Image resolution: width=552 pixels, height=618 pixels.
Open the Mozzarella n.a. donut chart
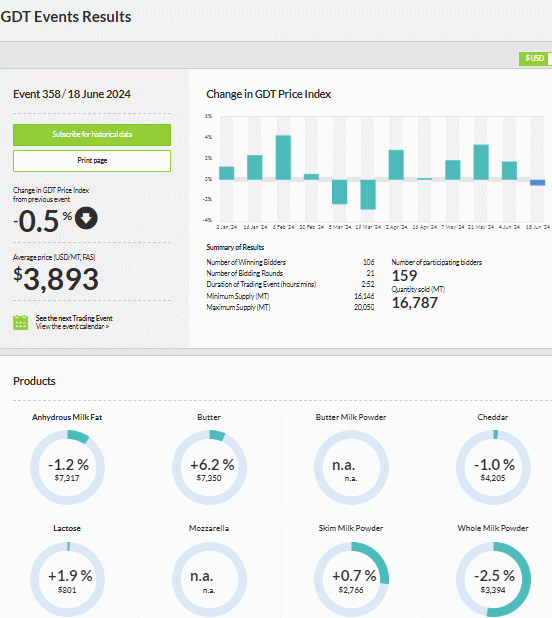[x=209, y=579]
